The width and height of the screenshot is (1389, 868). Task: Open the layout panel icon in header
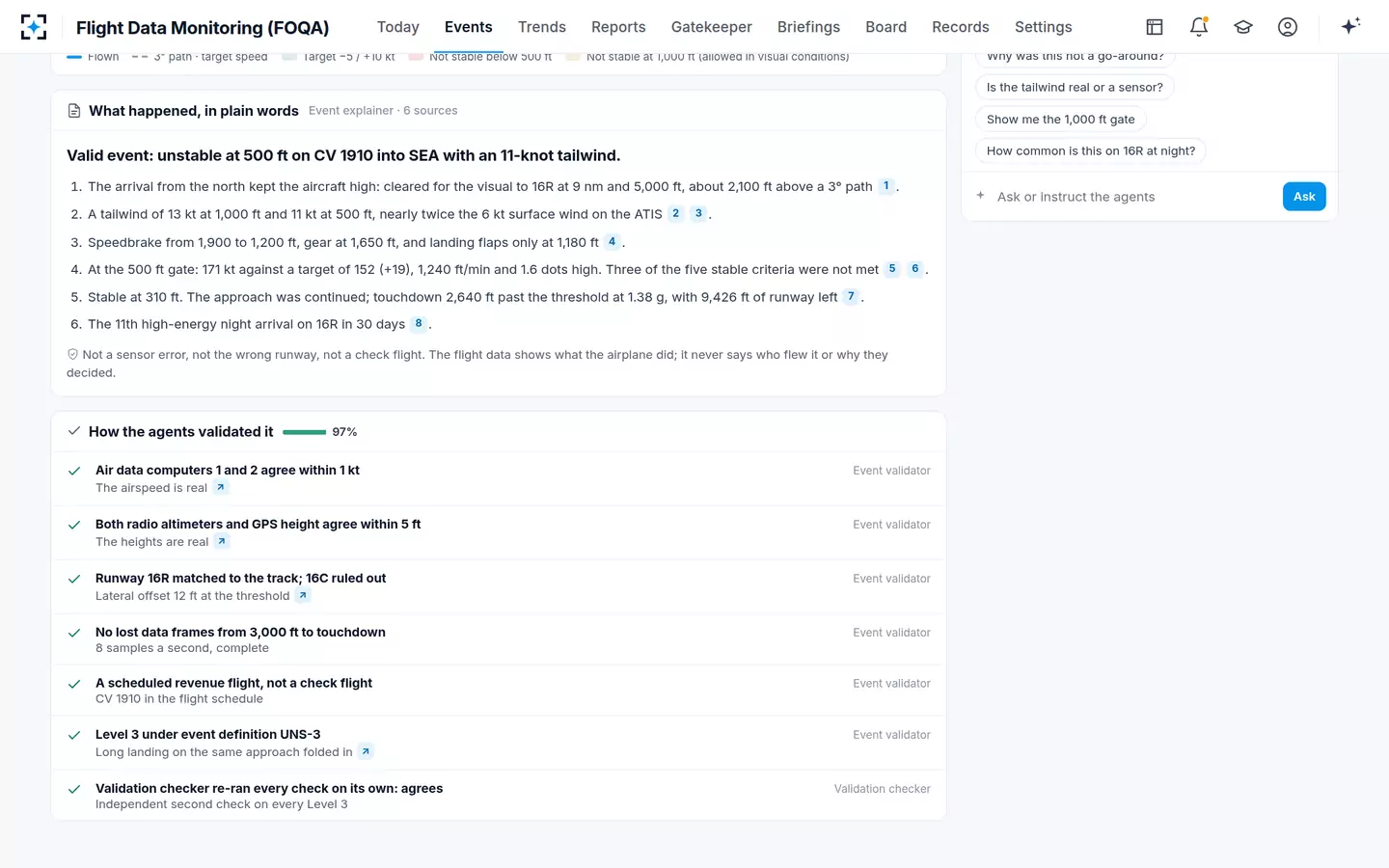coord(1155,27)
